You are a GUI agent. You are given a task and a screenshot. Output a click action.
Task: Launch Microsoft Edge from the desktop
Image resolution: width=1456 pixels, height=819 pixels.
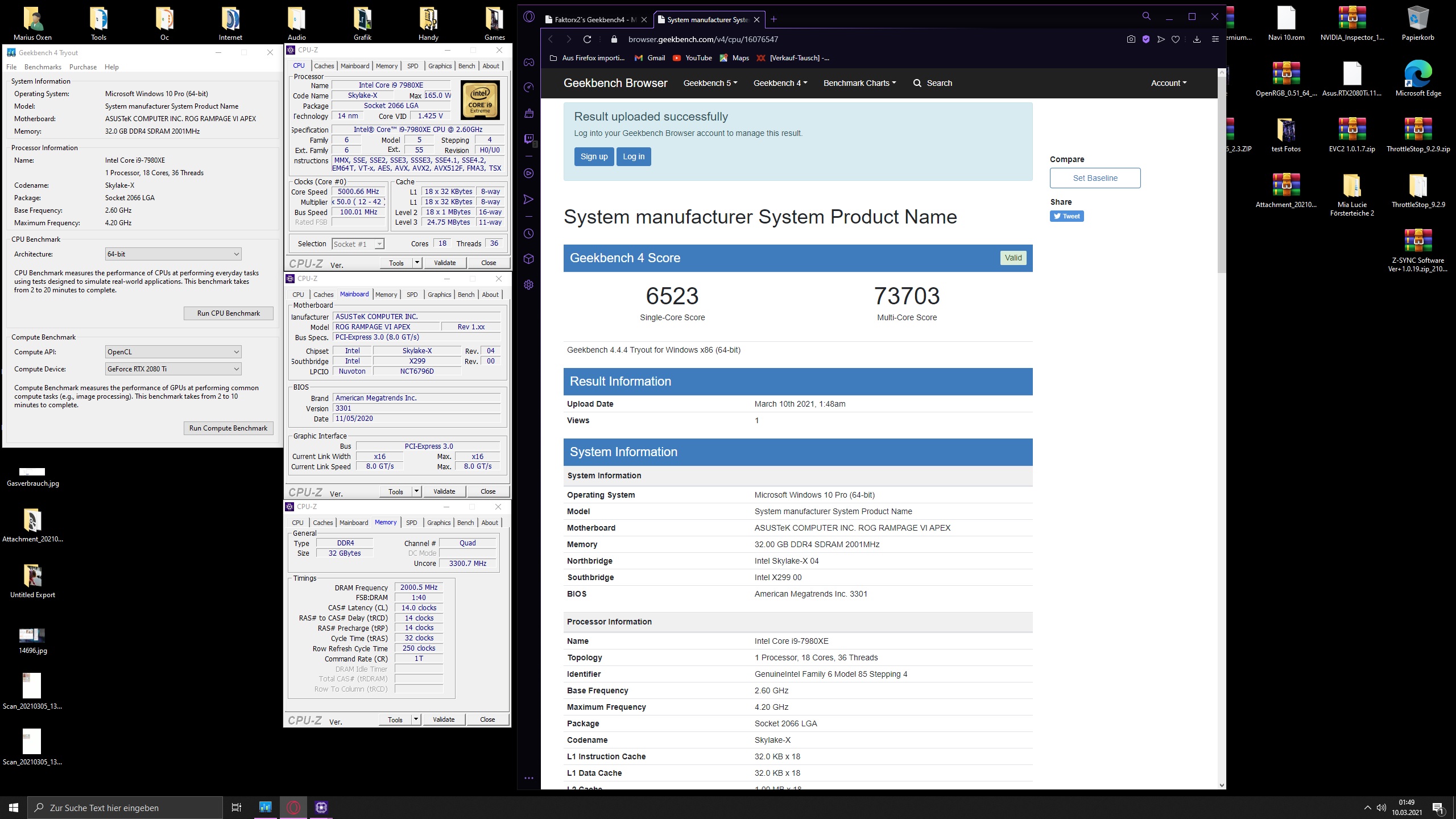coord(1418,78)
